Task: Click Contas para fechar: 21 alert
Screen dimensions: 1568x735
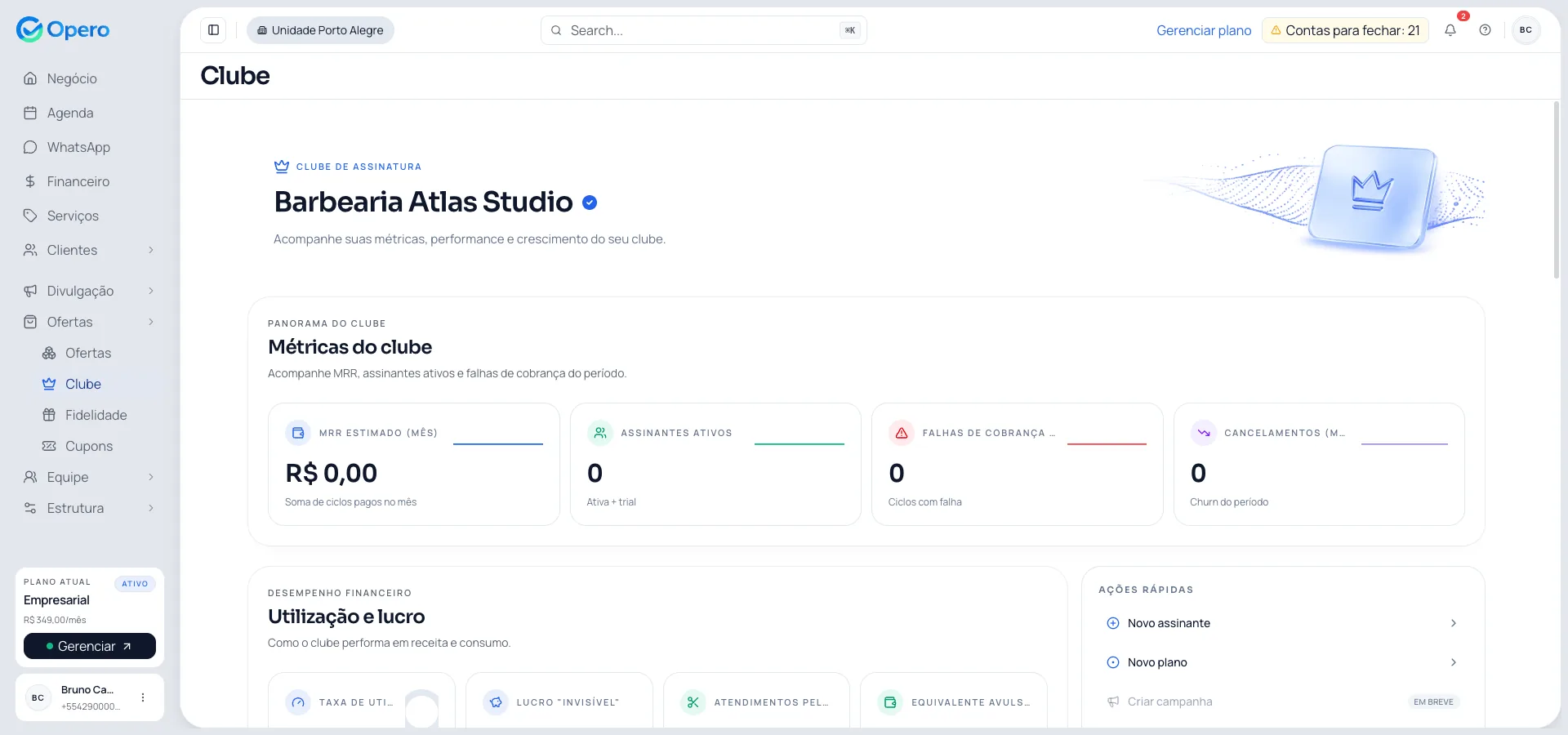Action: click(1345, 30)
